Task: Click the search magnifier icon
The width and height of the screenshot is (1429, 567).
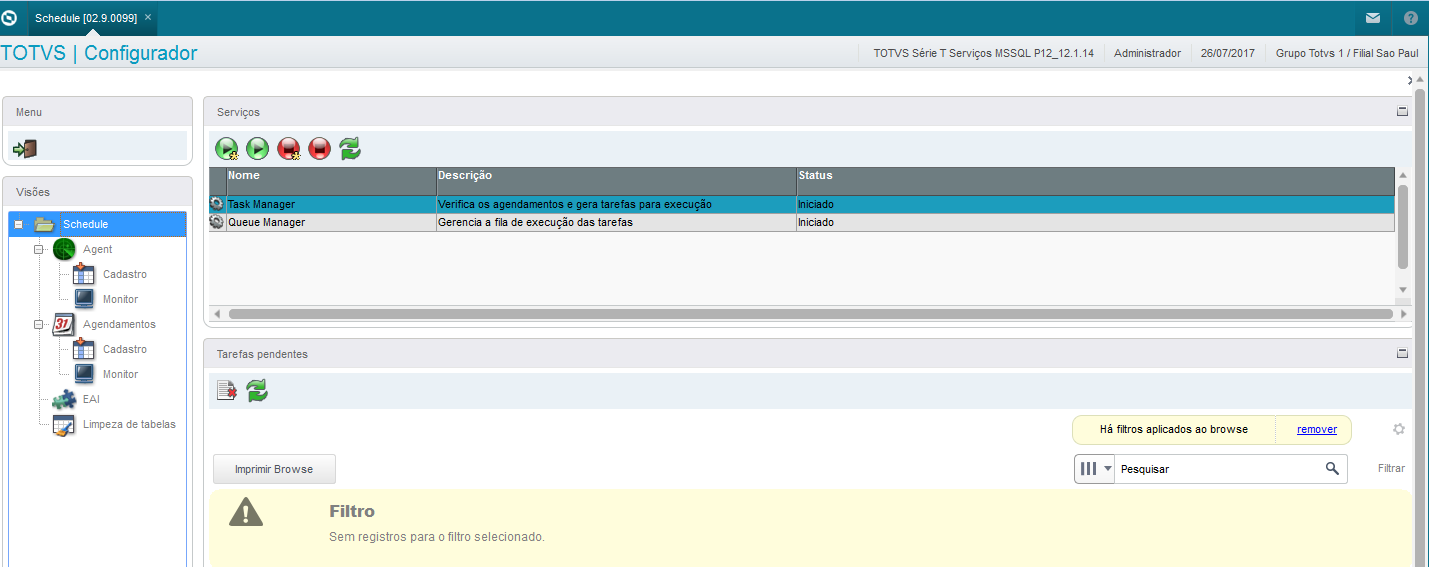Action: coord(1332,468)
